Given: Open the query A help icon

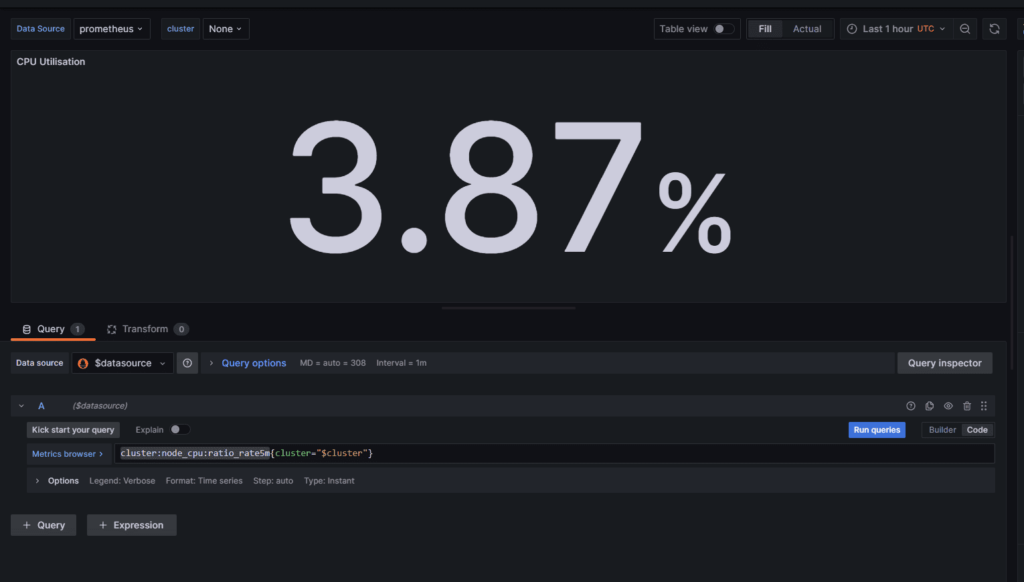Looking at the screenshot, I should coord(910,406).
